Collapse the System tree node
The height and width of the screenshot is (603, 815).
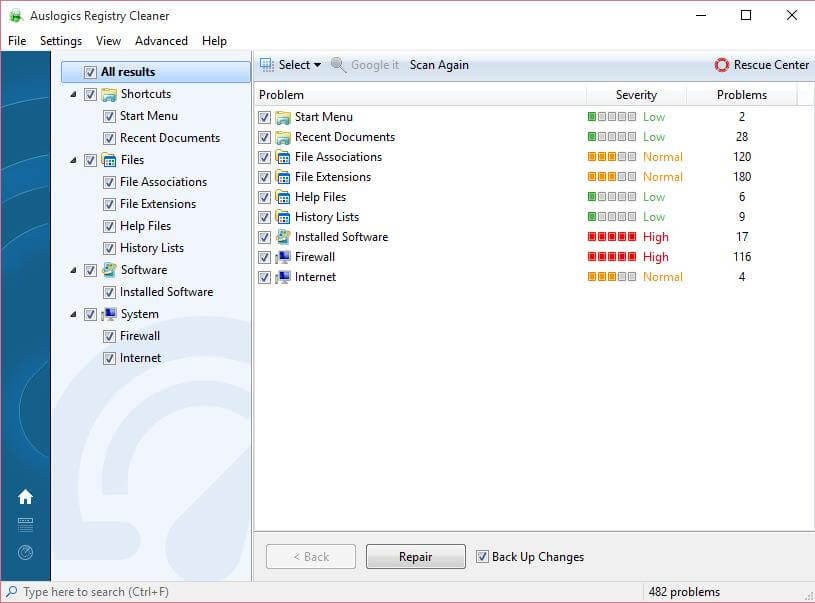click(73, 314)
